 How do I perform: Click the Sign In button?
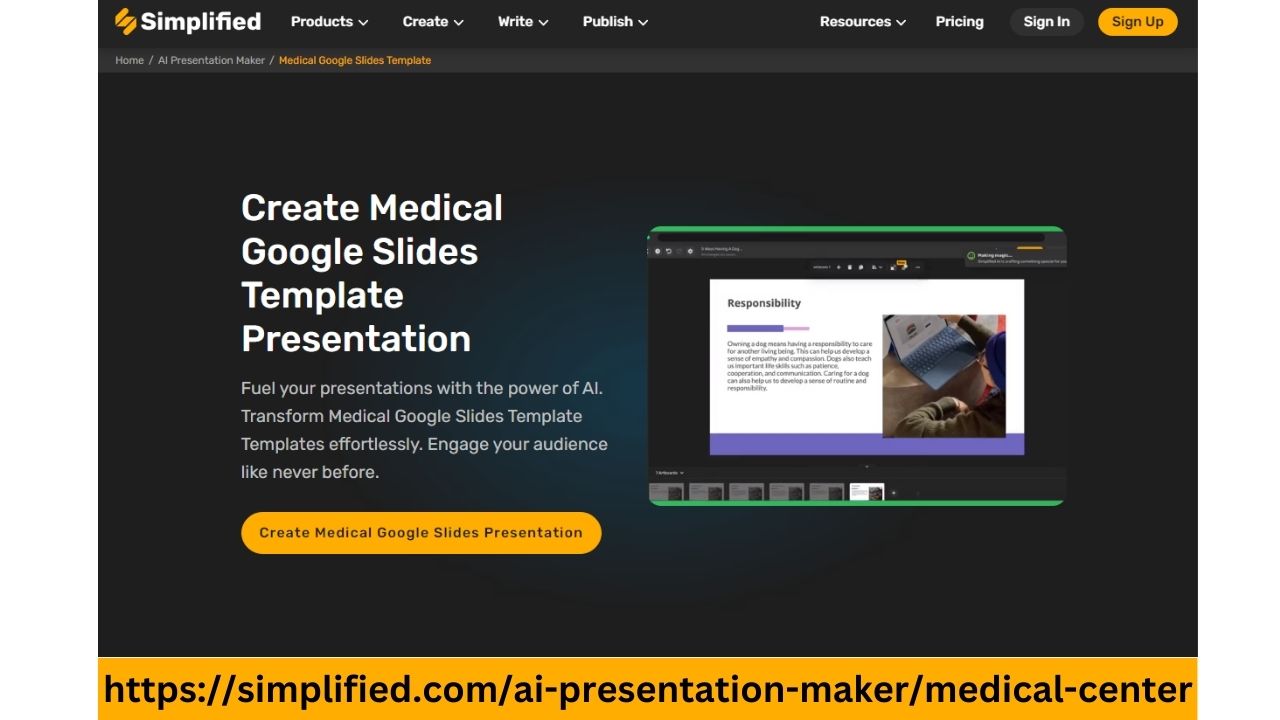click(x=1046, y=21)
